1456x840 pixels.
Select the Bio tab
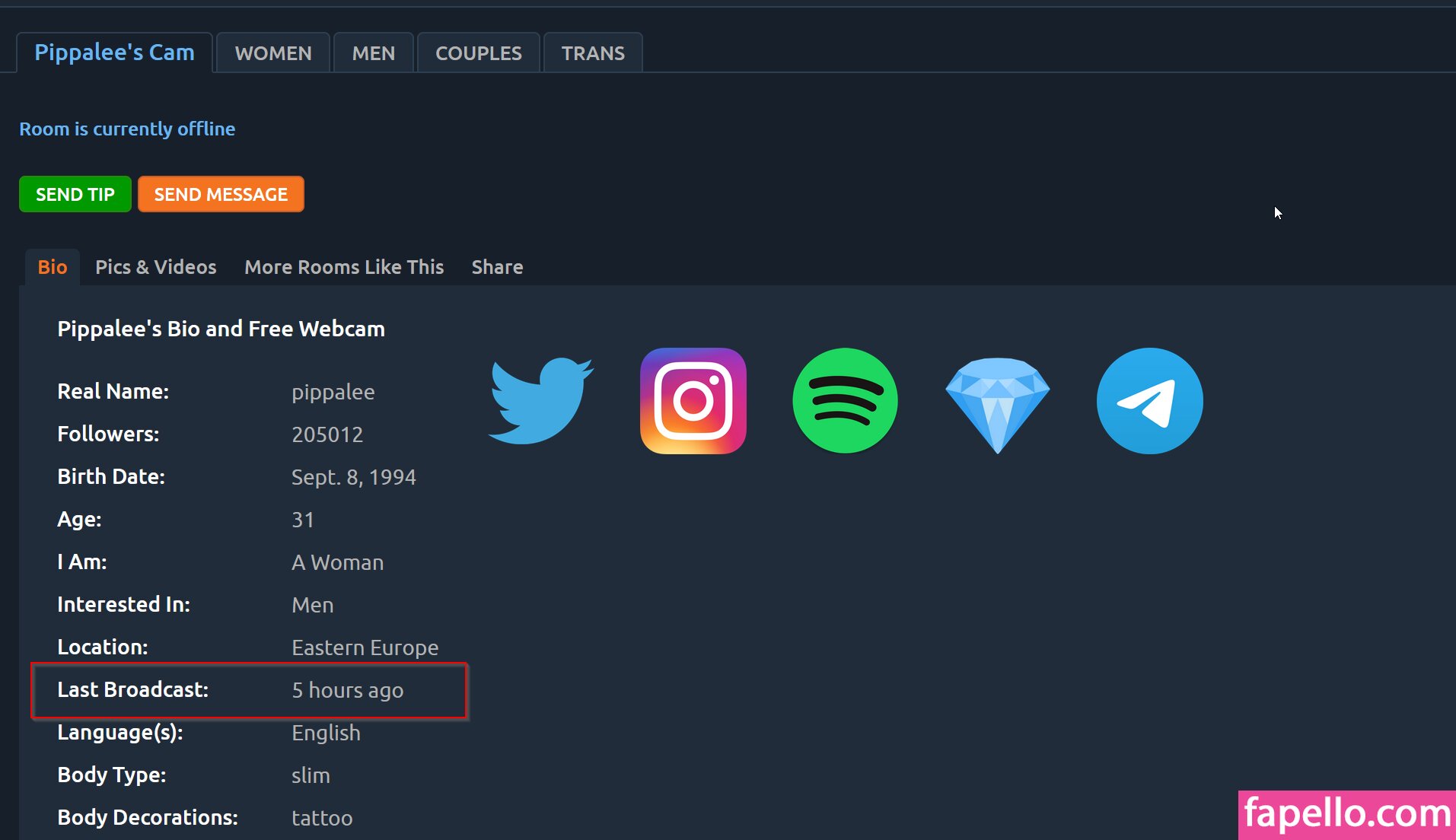point(53,267)
